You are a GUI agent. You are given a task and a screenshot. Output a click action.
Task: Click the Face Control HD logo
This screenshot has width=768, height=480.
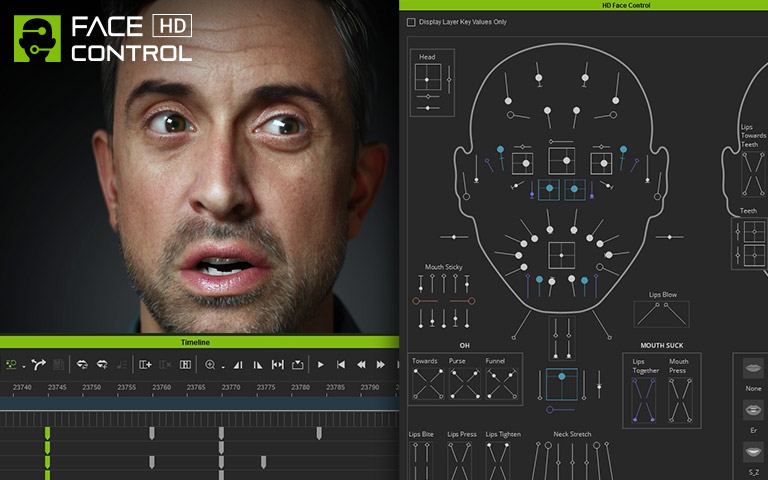102,39
